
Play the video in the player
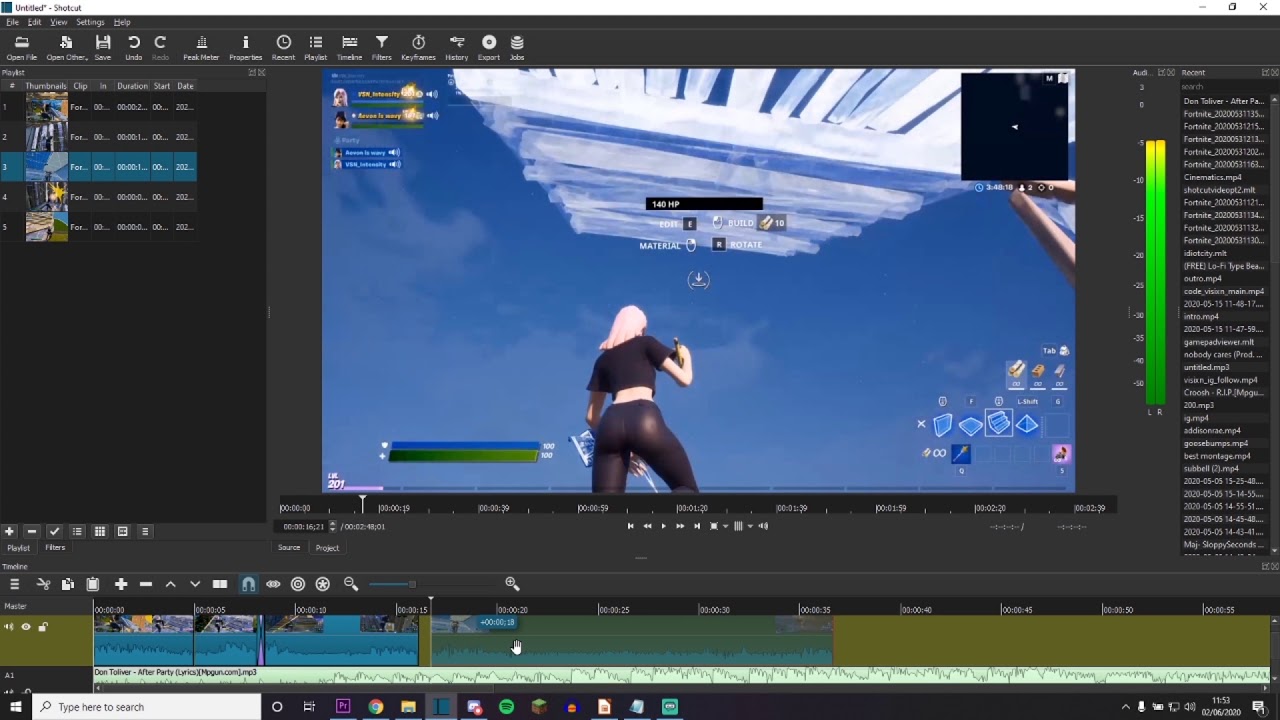click(663, 526)
